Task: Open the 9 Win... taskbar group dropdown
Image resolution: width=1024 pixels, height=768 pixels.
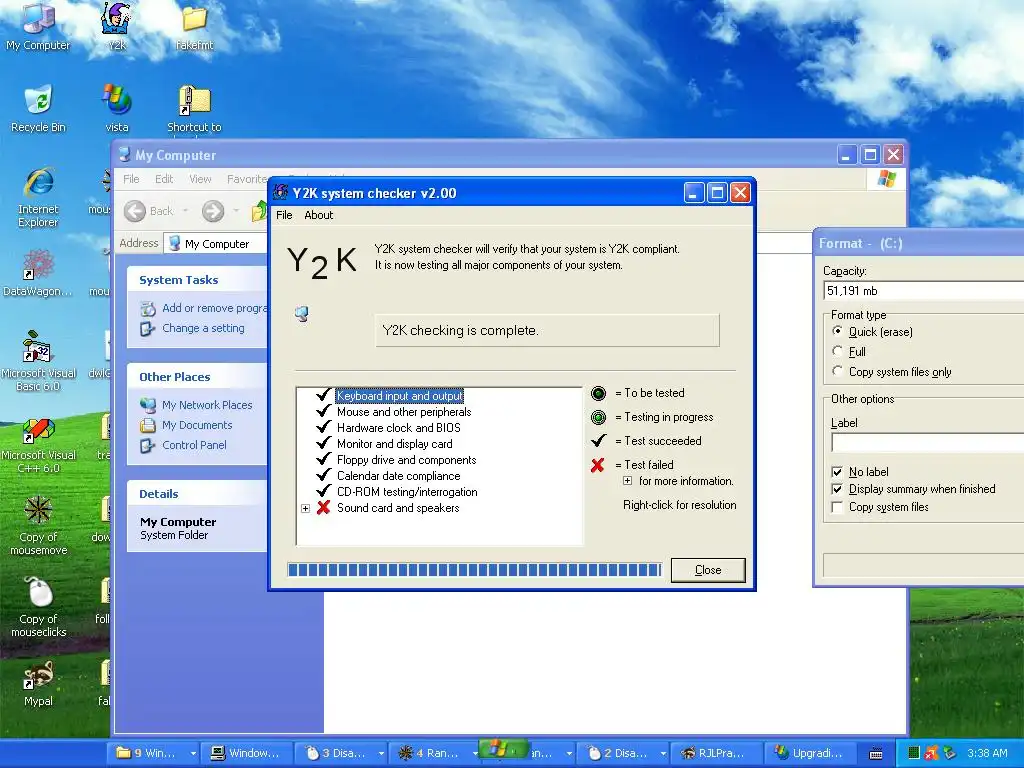Action: click(x=193, y=754)
